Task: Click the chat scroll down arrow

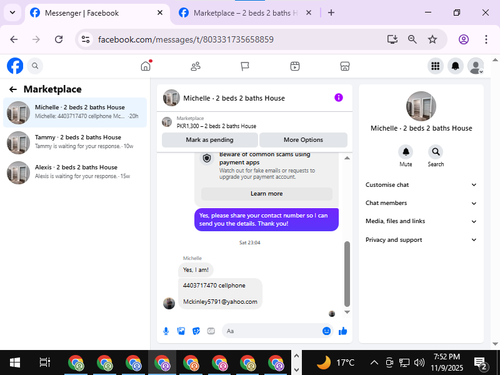Action: coord(347,312)
